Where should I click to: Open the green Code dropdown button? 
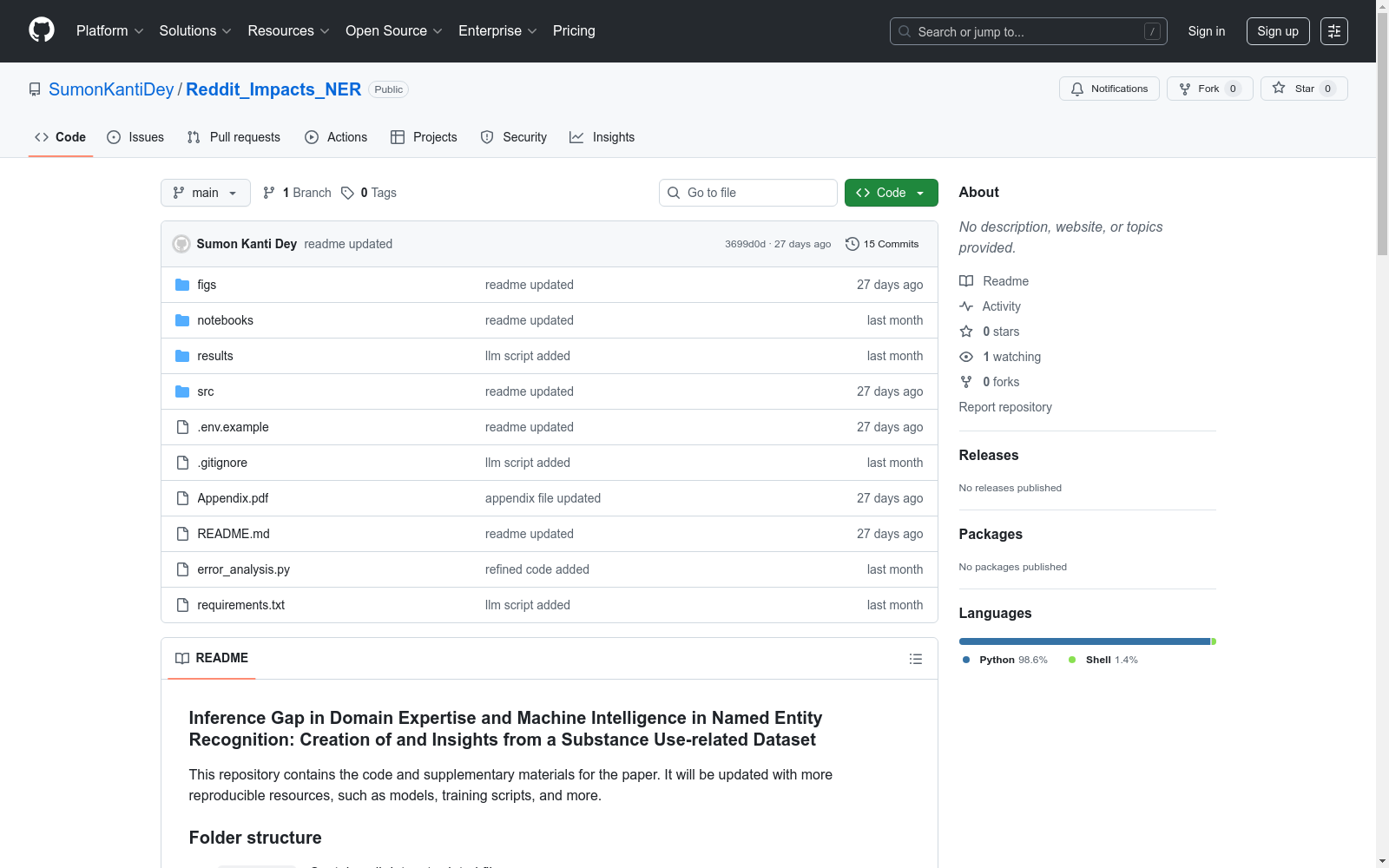pos(891,193)
